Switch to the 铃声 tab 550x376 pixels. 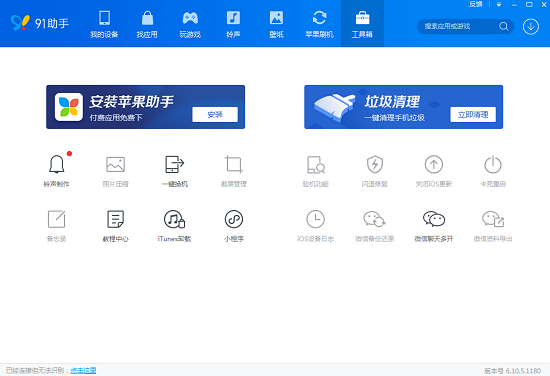233,24
